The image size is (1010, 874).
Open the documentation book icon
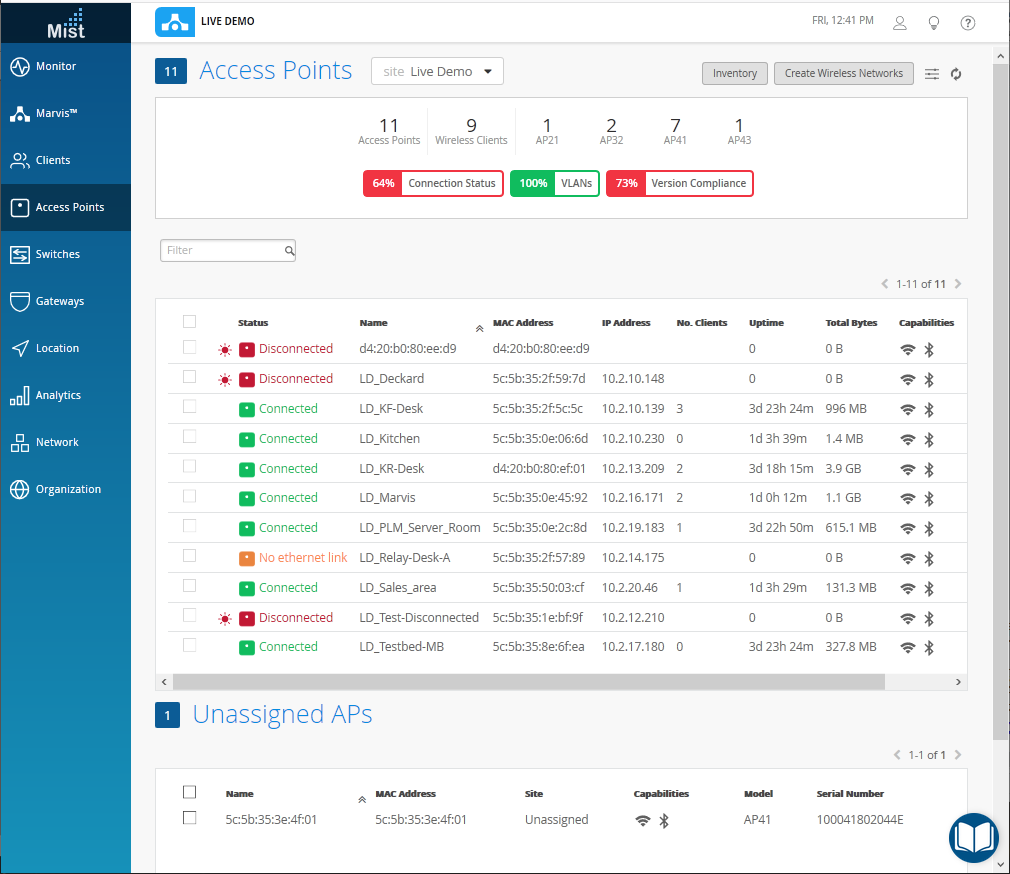point(974,837)
